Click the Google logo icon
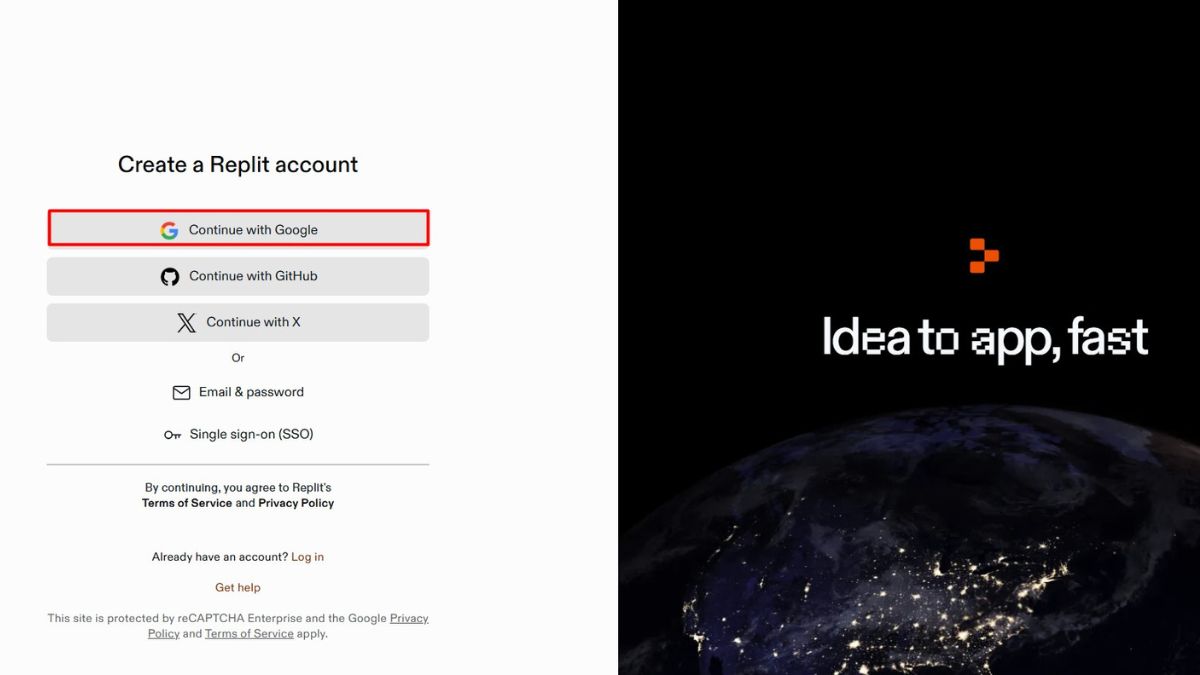The image size is (1200, 675). [x=169, y=230]
